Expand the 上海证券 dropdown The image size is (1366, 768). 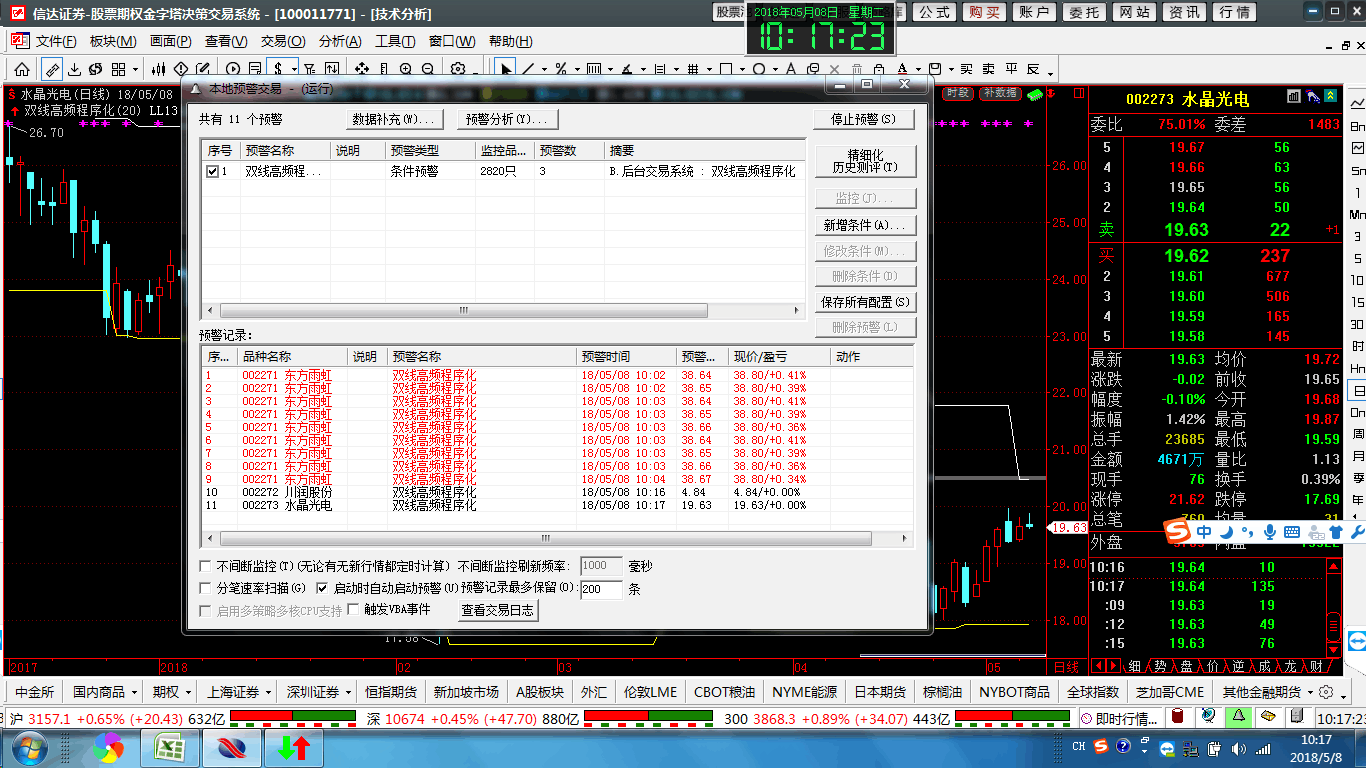coord(266,692)
